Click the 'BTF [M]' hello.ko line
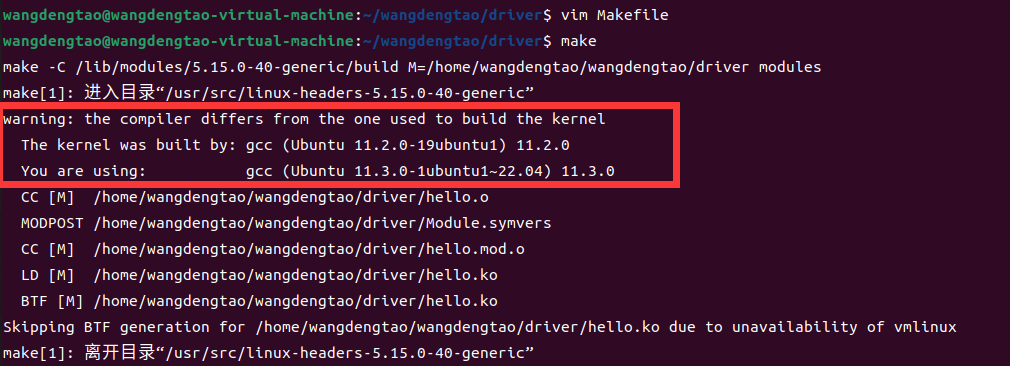 tap(259, 301)
